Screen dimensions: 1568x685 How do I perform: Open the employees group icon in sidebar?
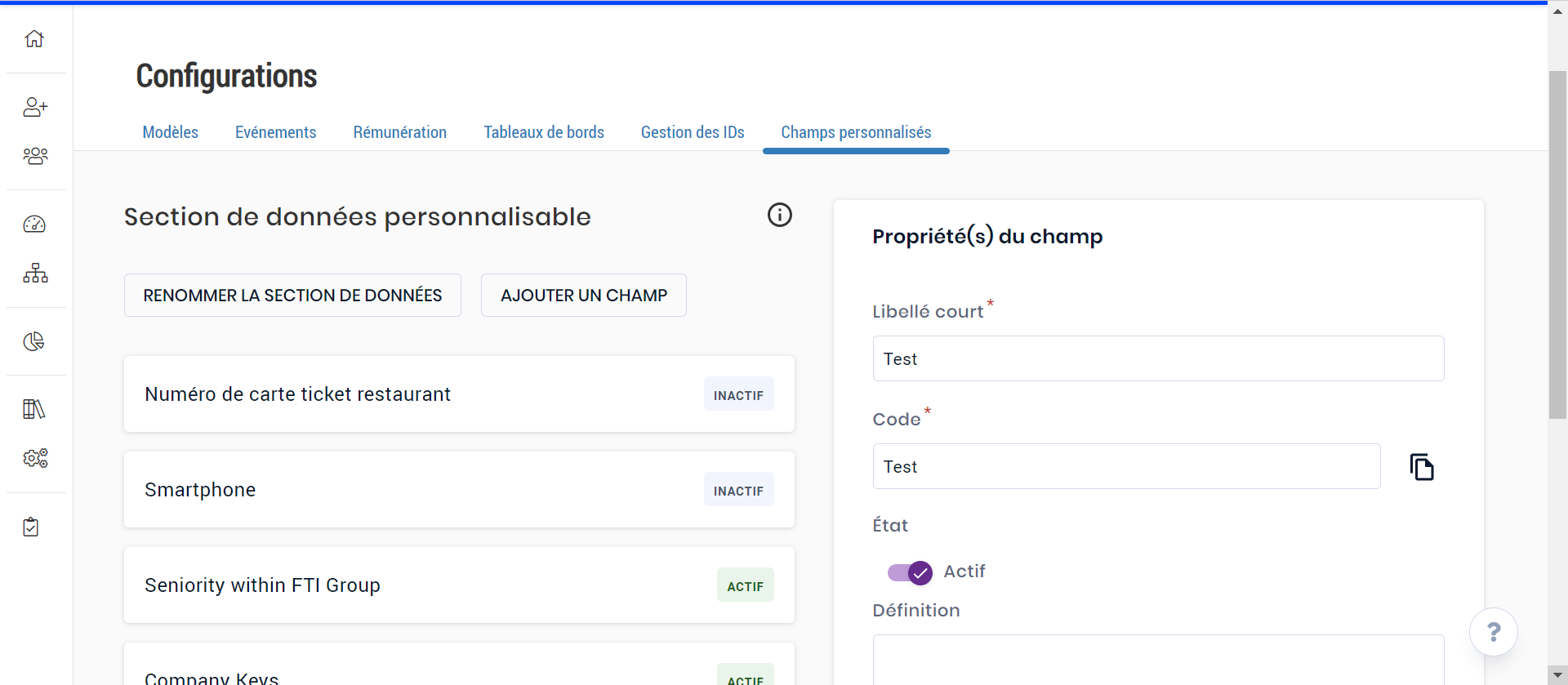click(x=35, y=156)
